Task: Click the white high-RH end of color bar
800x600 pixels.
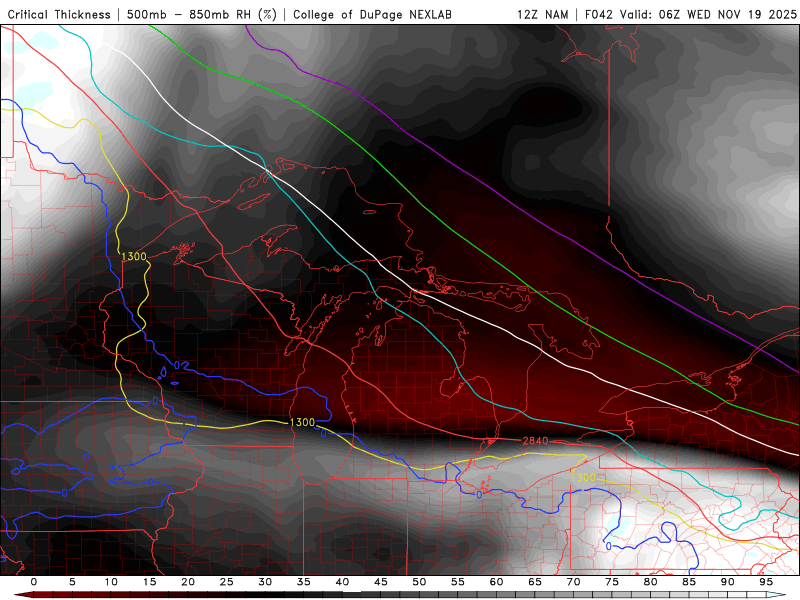Action: click(x=778, y=595)
